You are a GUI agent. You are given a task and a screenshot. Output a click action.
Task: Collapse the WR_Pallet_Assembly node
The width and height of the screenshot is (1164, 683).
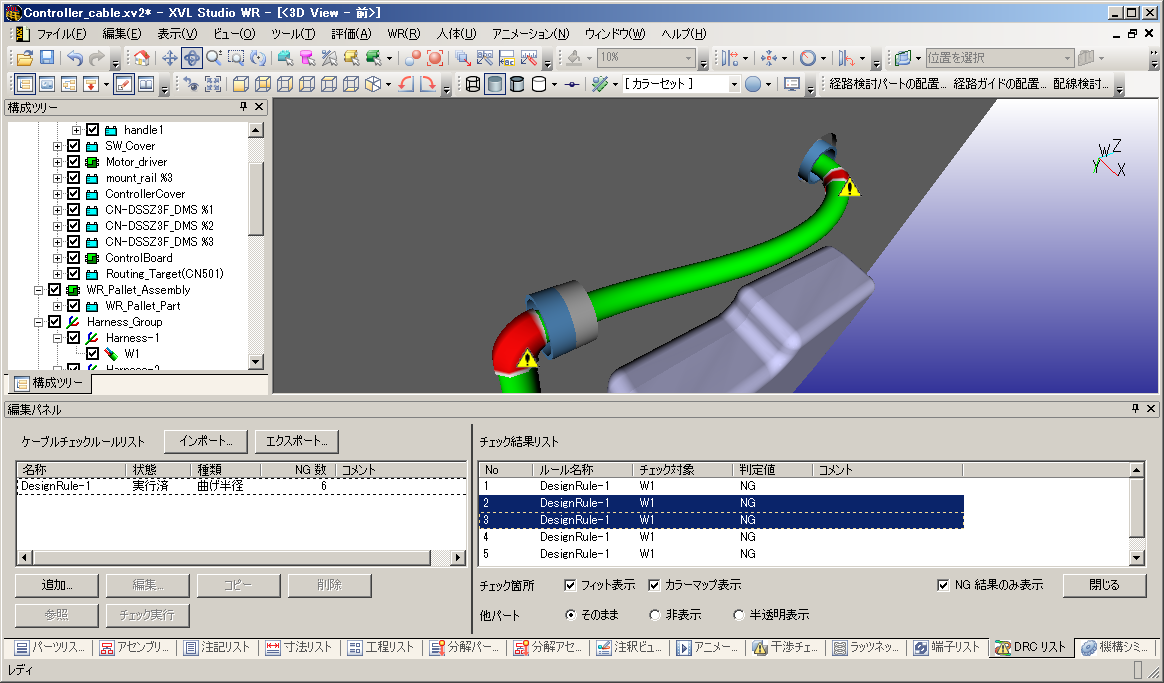(39, 290)
